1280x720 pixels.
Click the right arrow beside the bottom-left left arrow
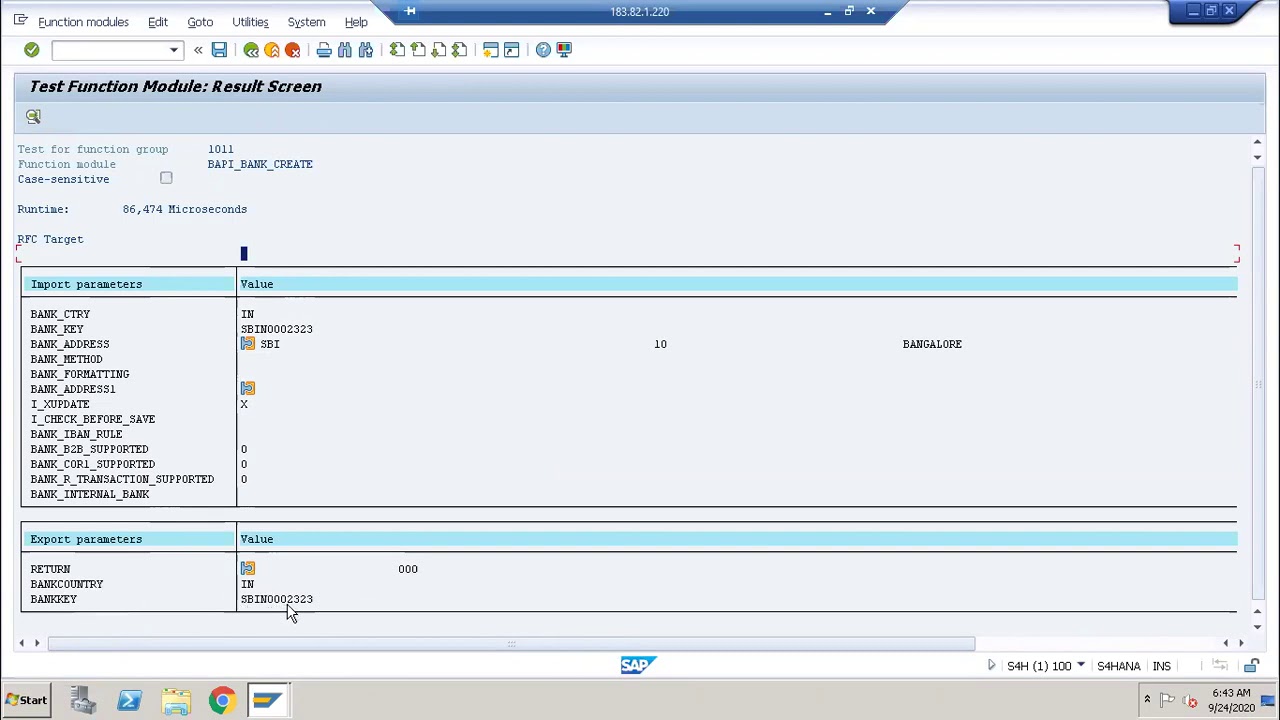point(37,644)
